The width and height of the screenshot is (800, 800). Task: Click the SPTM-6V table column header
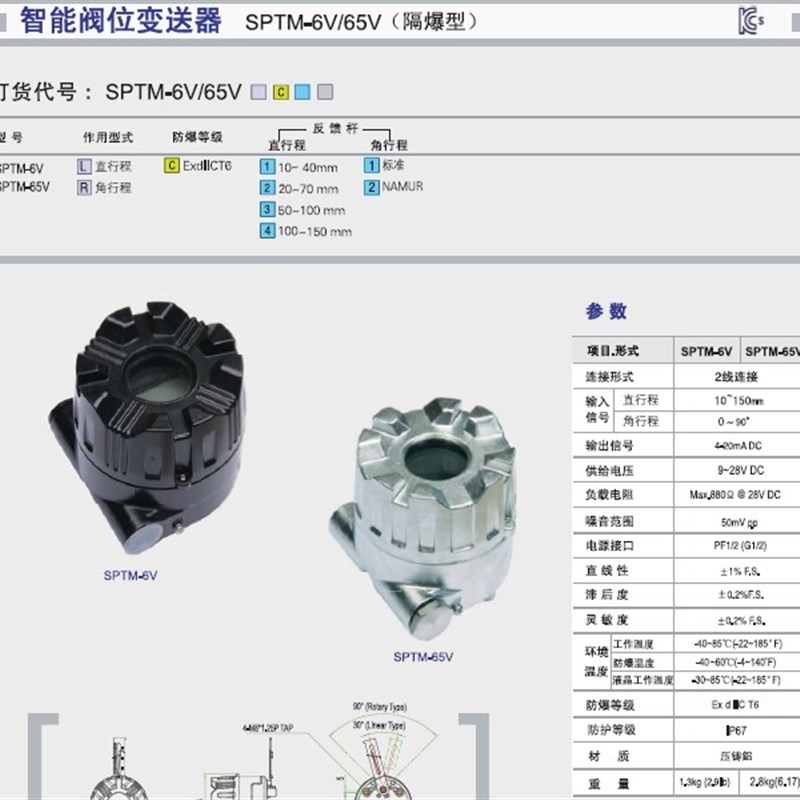click(706, 352)
